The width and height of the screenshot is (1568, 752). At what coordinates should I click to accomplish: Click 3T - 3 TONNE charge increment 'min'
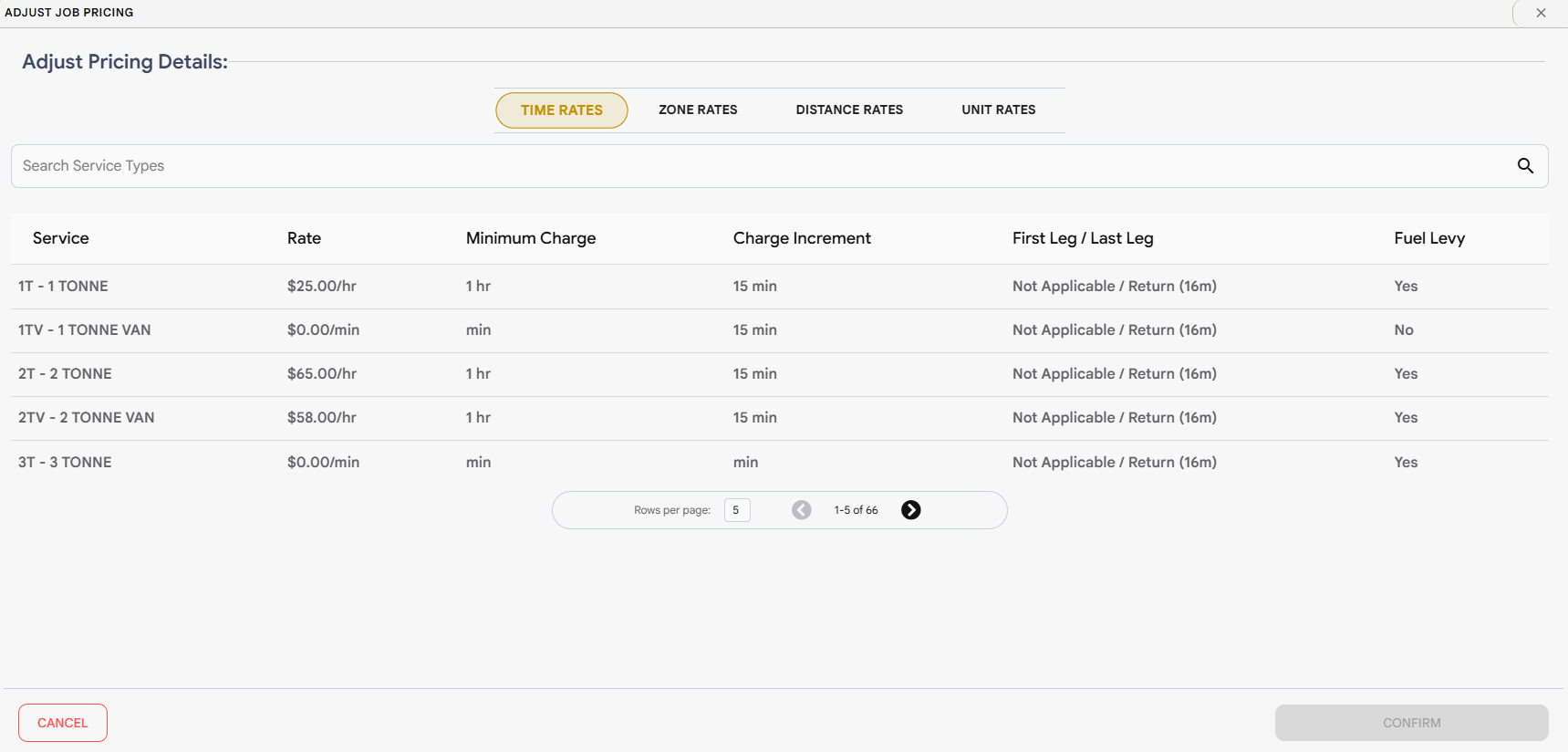click(745, 463)
